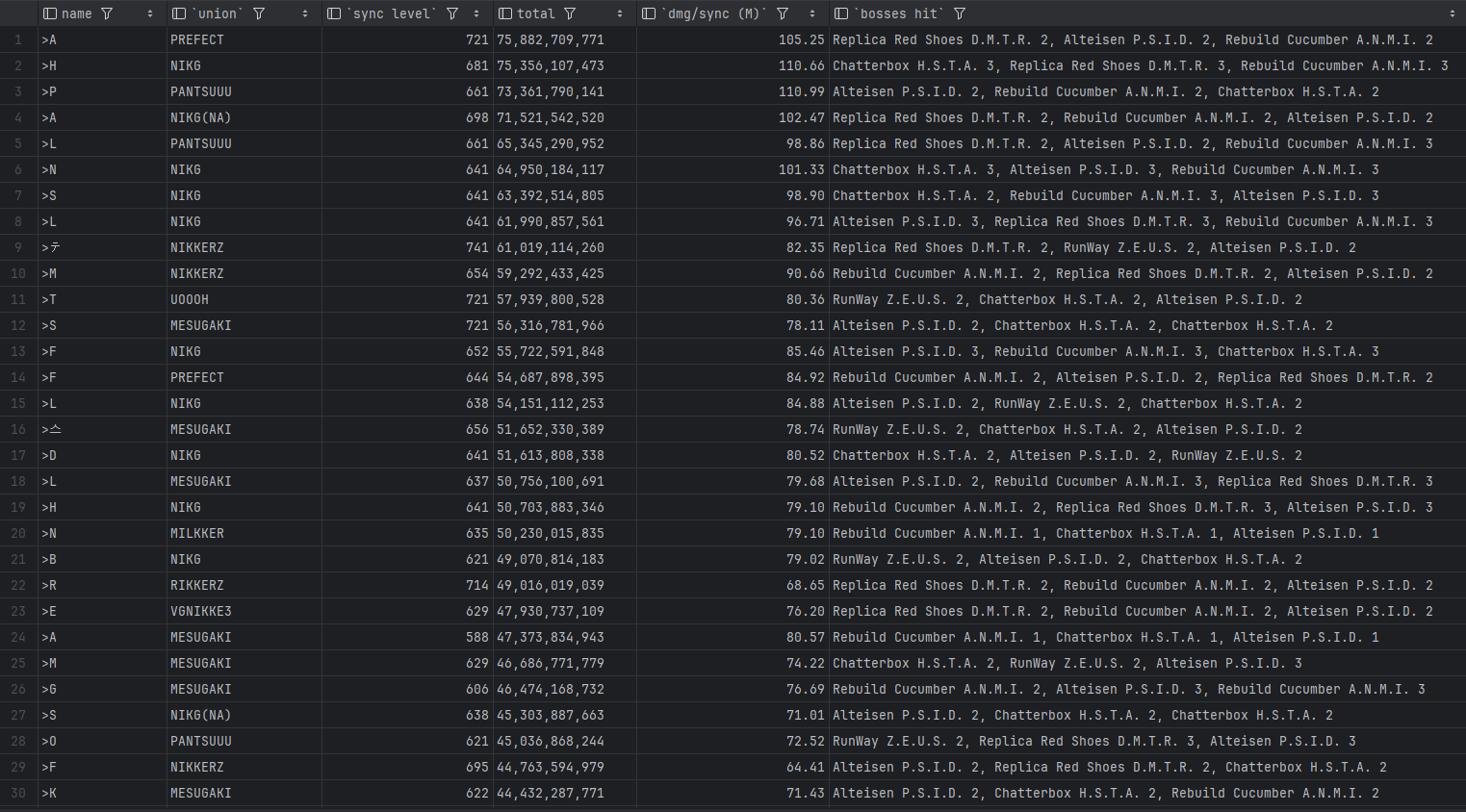Click the sort arrows on the name column
1466x812 pixels.
coord(150,13)
